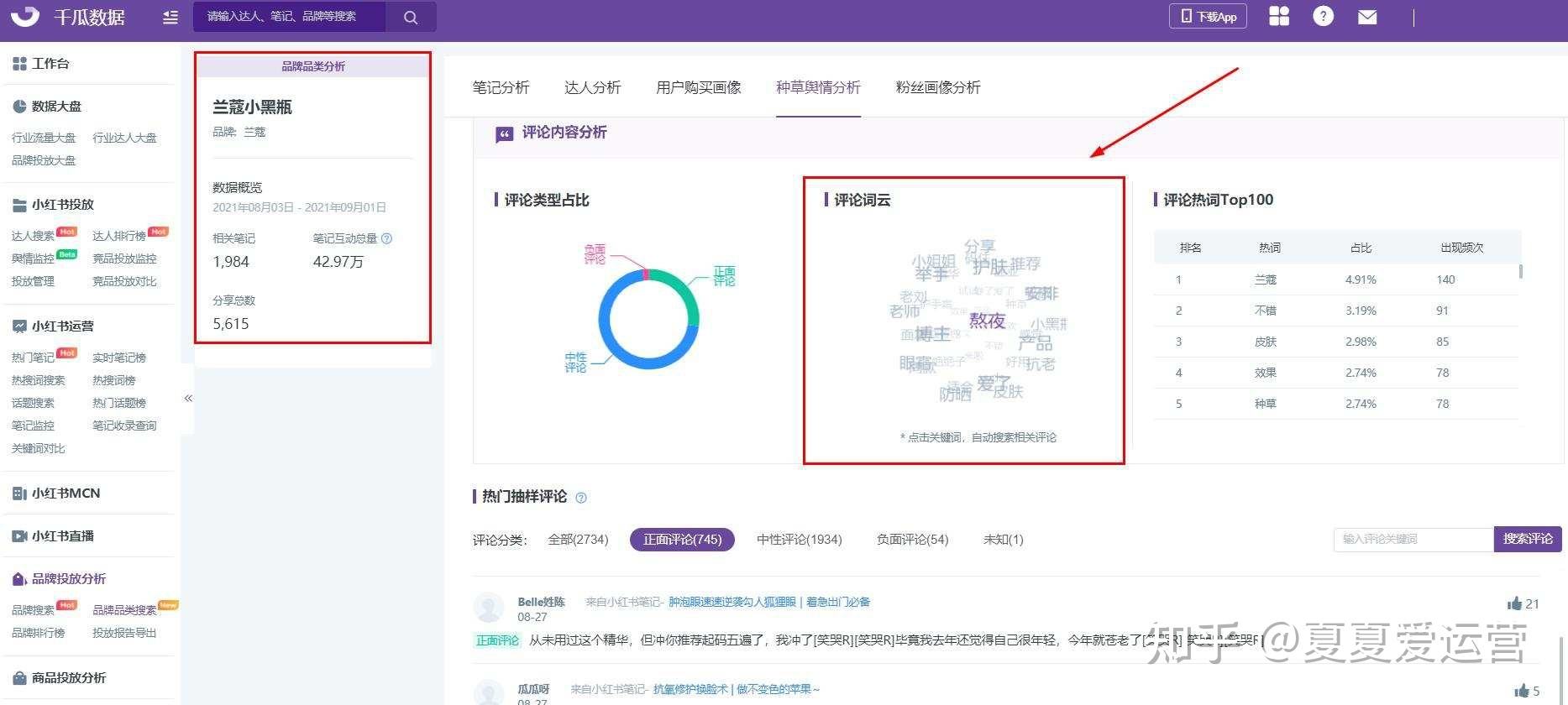Click the pink 负面评论 donut segment
1568x705 pixels.
[x=646, y=274]
